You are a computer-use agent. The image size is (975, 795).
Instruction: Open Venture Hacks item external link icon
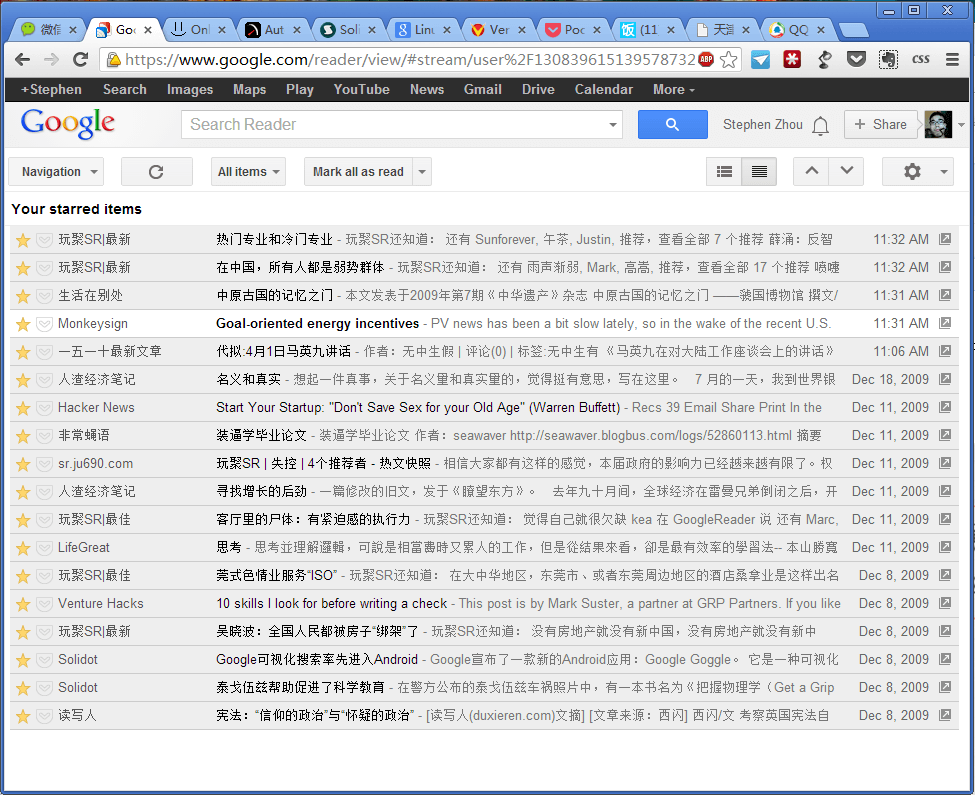(945, 603)
